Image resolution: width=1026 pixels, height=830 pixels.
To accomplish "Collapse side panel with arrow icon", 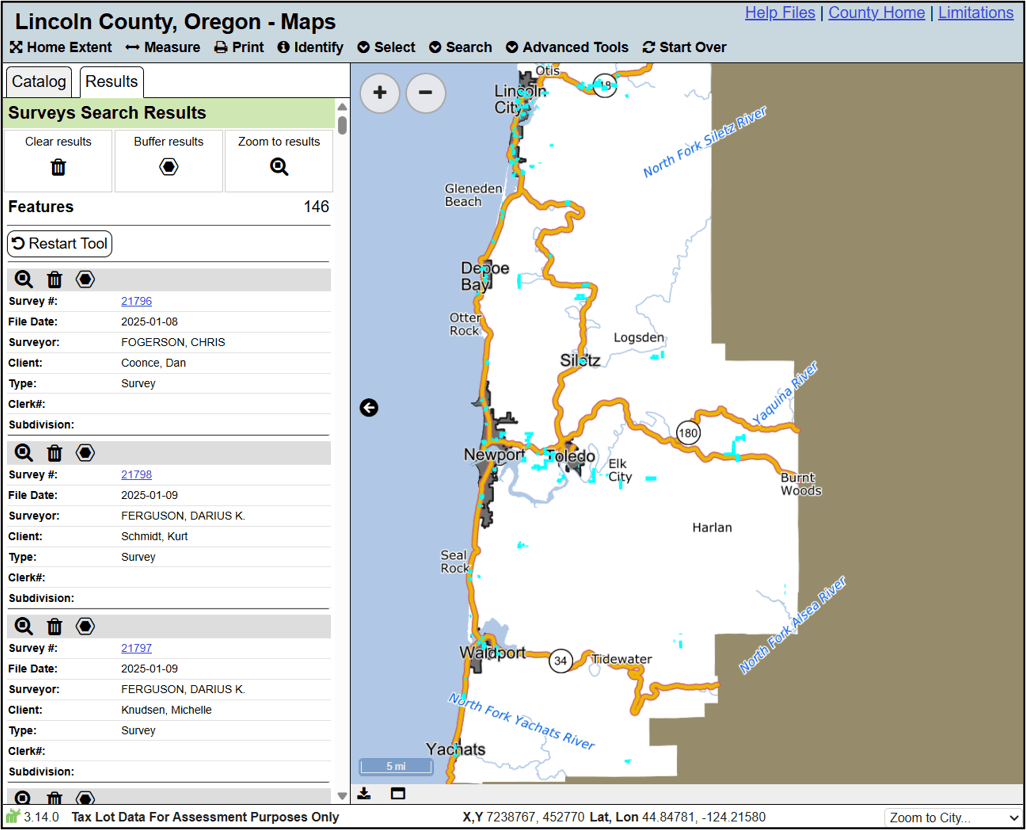I will click(x=369, y=408).
